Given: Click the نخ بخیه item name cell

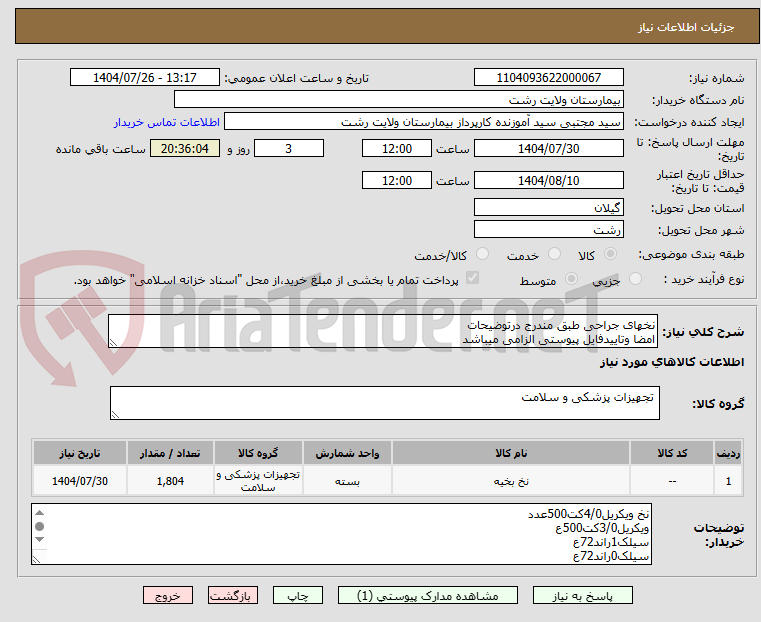Looking at the screenshot, I should (511, 481).
